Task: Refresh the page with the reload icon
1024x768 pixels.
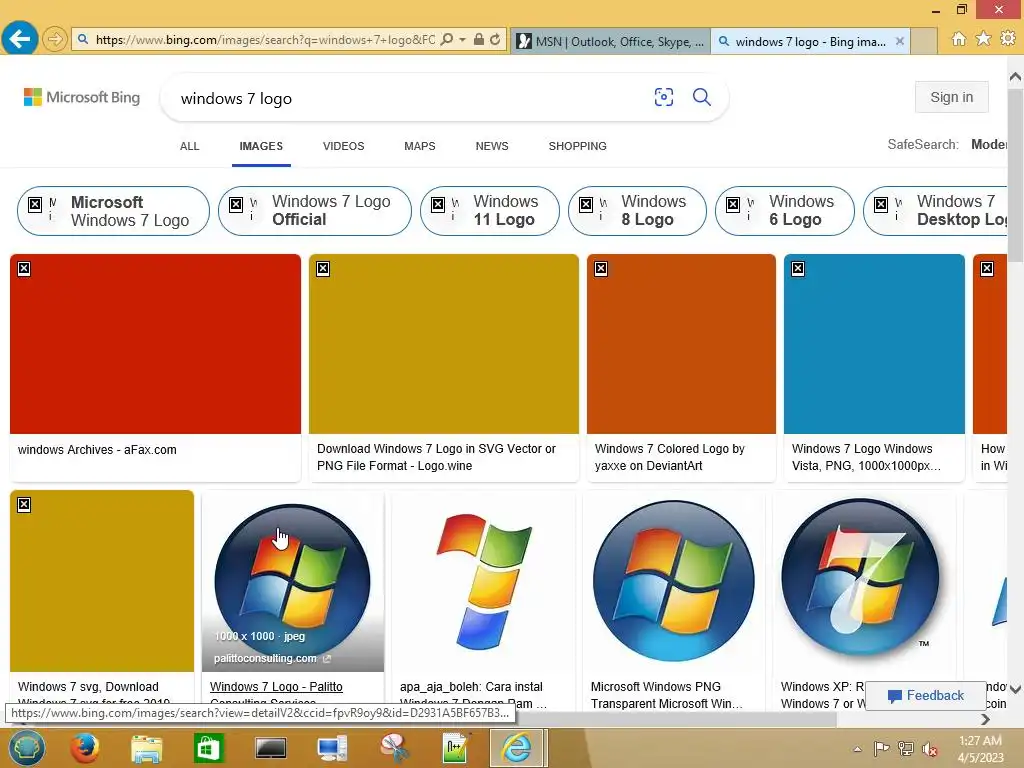Action: tap(496, 40)
